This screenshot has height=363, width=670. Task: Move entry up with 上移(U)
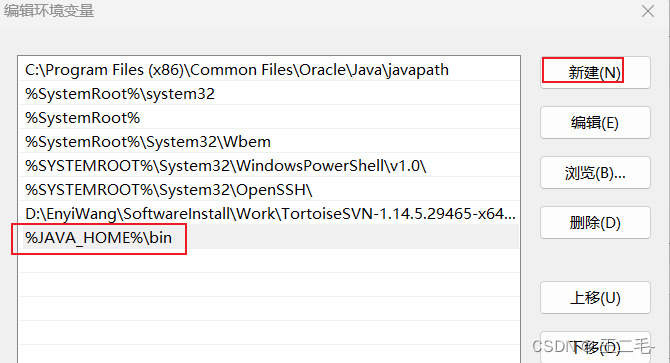coord(595,297)
